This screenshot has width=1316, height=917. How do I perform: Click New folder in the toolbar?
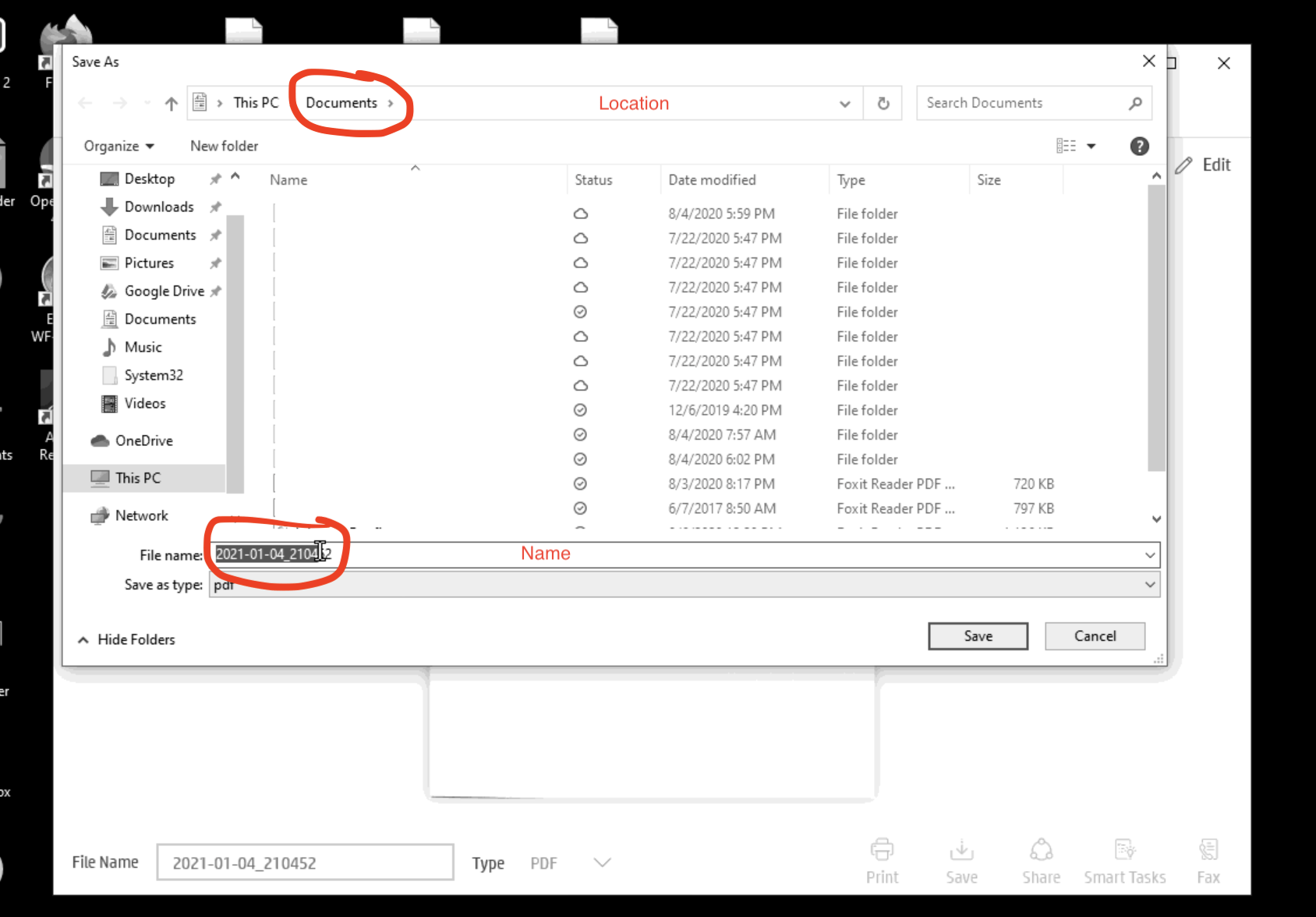pyautogui.click(x=224, y=147)
